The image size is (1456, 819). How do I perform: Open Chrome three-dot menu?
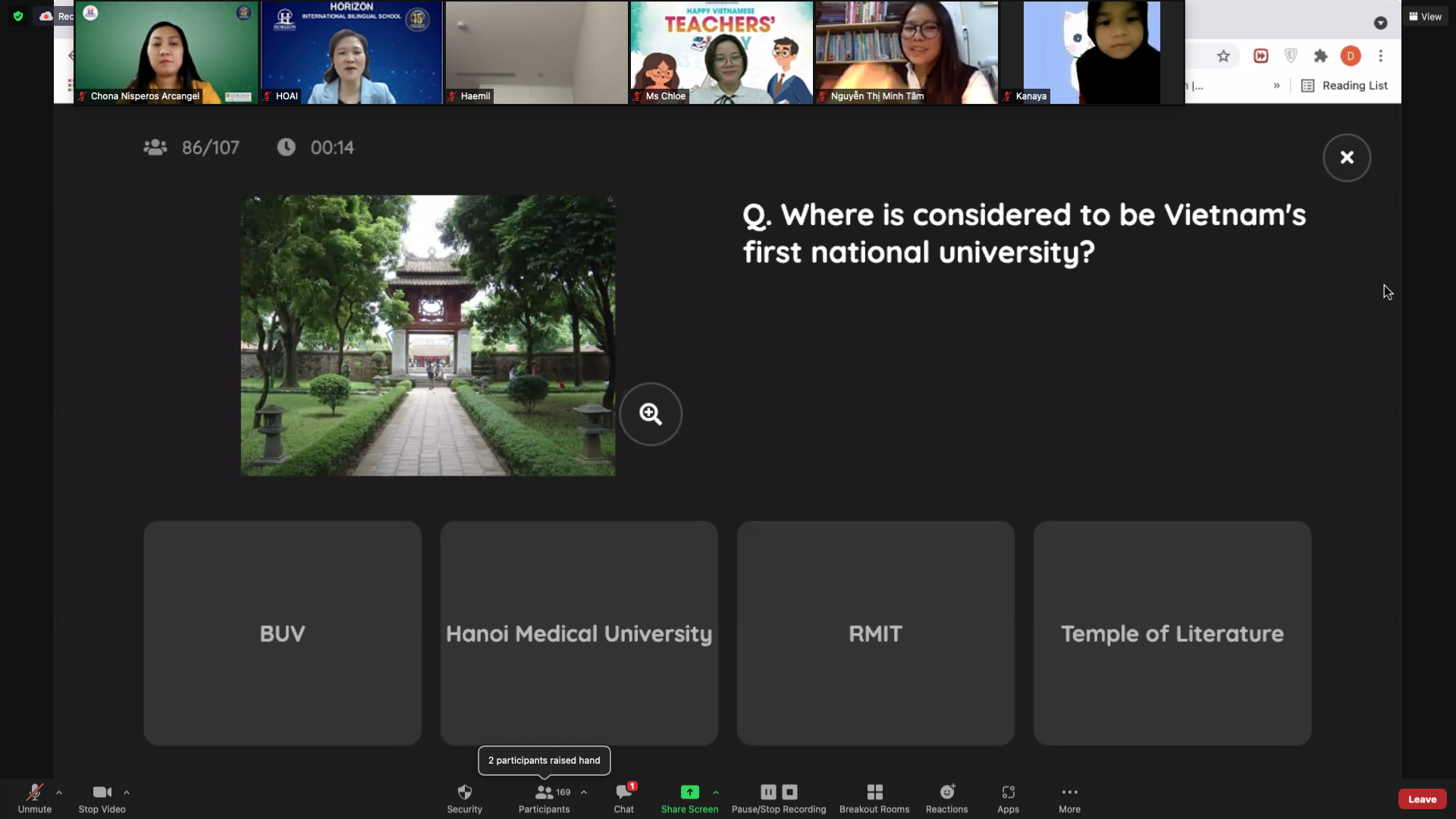1381,55
